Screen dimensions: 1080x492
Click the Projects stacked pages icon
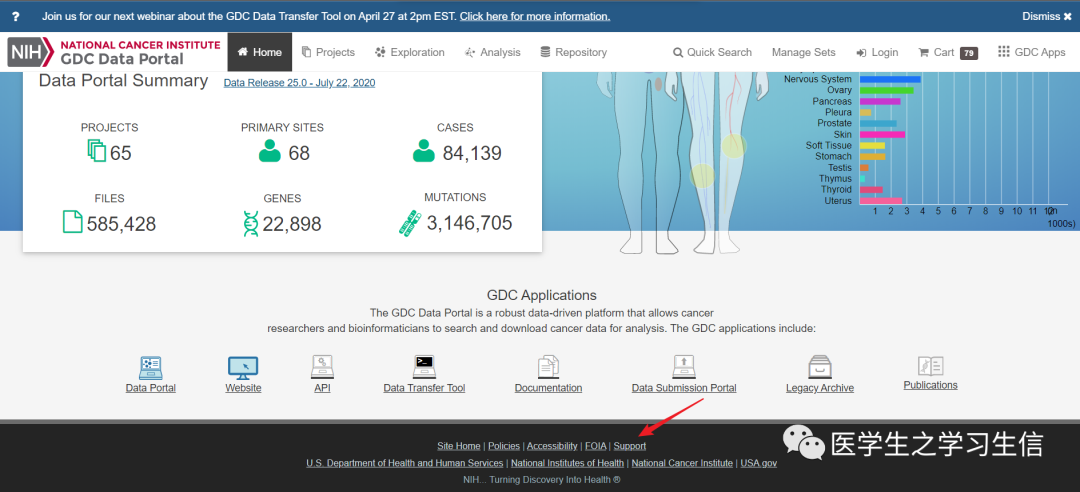click(96, 151)
